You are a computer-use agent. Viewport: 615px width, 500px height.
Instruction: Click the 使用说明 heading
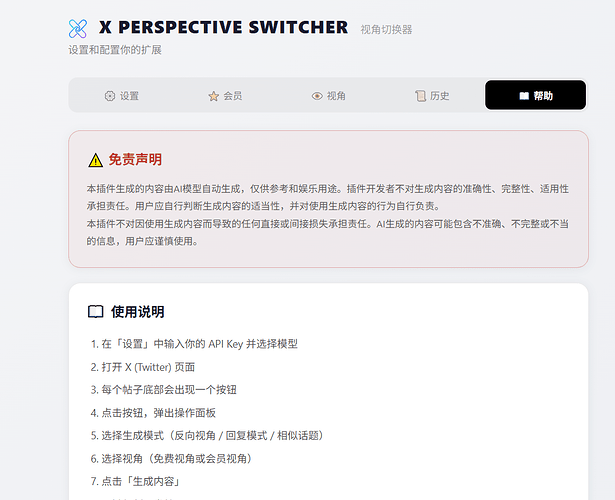[x=137, y=312]
